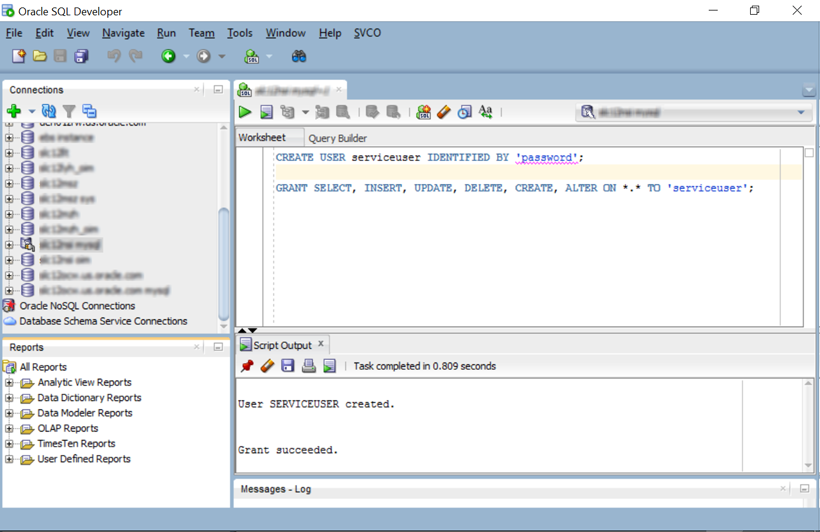Open a file using the folder icon

coord(40,56)
